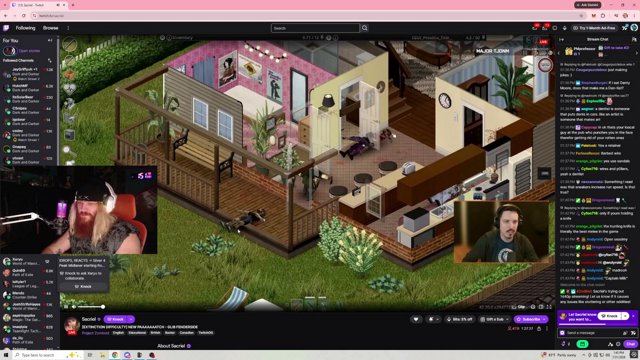Collapse the For You sidebar
This screenshot has height=360, width=640.
click(x=50, y=40)
